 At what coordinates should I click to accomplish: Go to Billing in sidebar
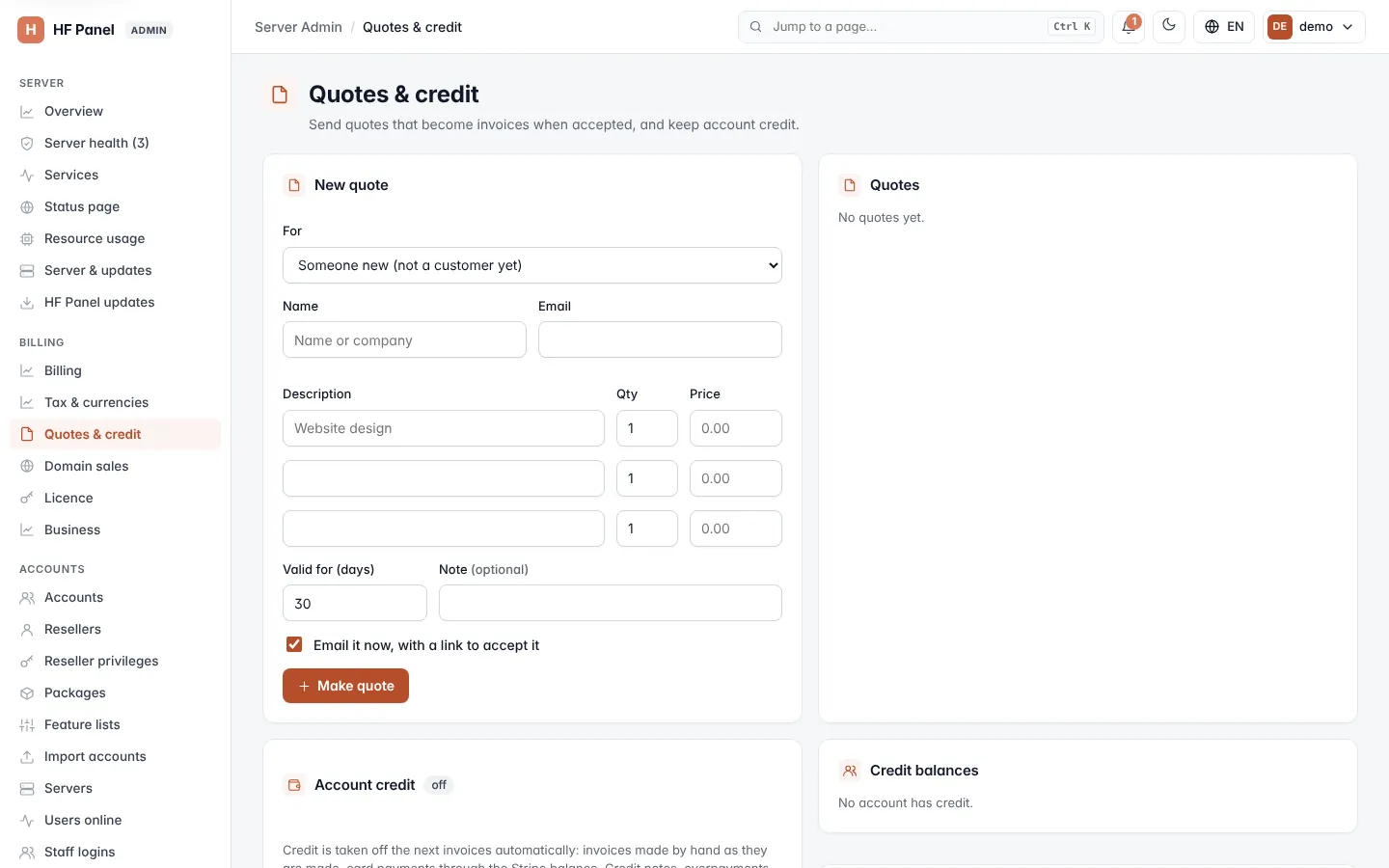(x=116, y=370)
